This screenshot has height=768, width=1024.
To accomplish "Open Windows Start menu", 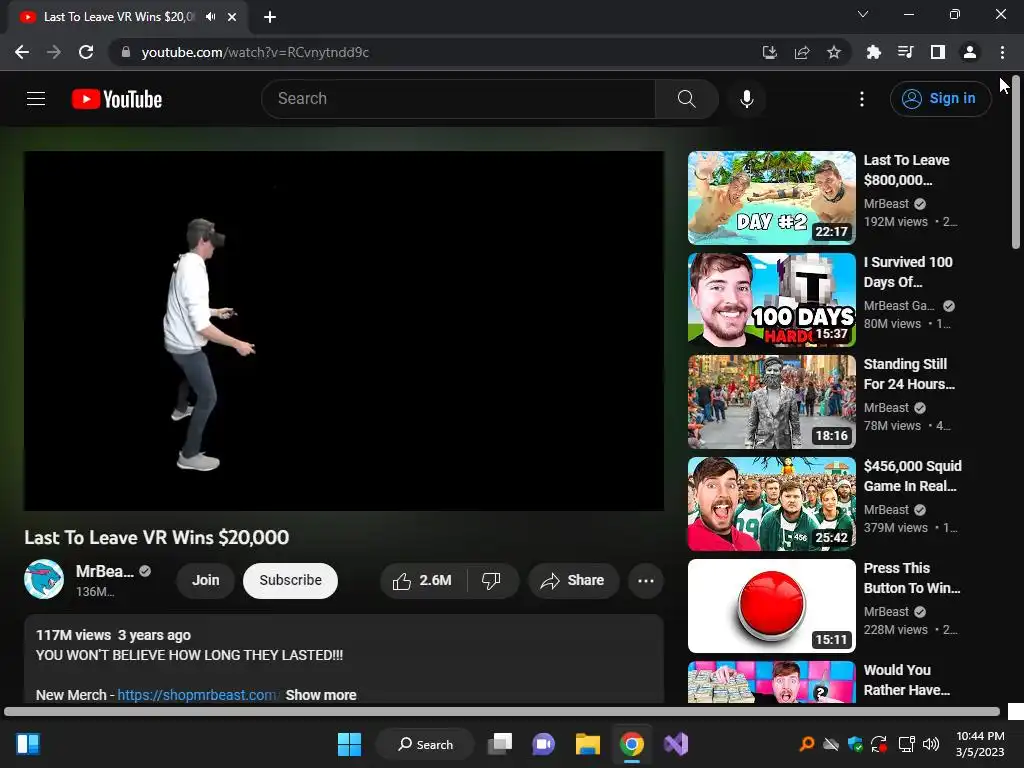I will [349, 744].
